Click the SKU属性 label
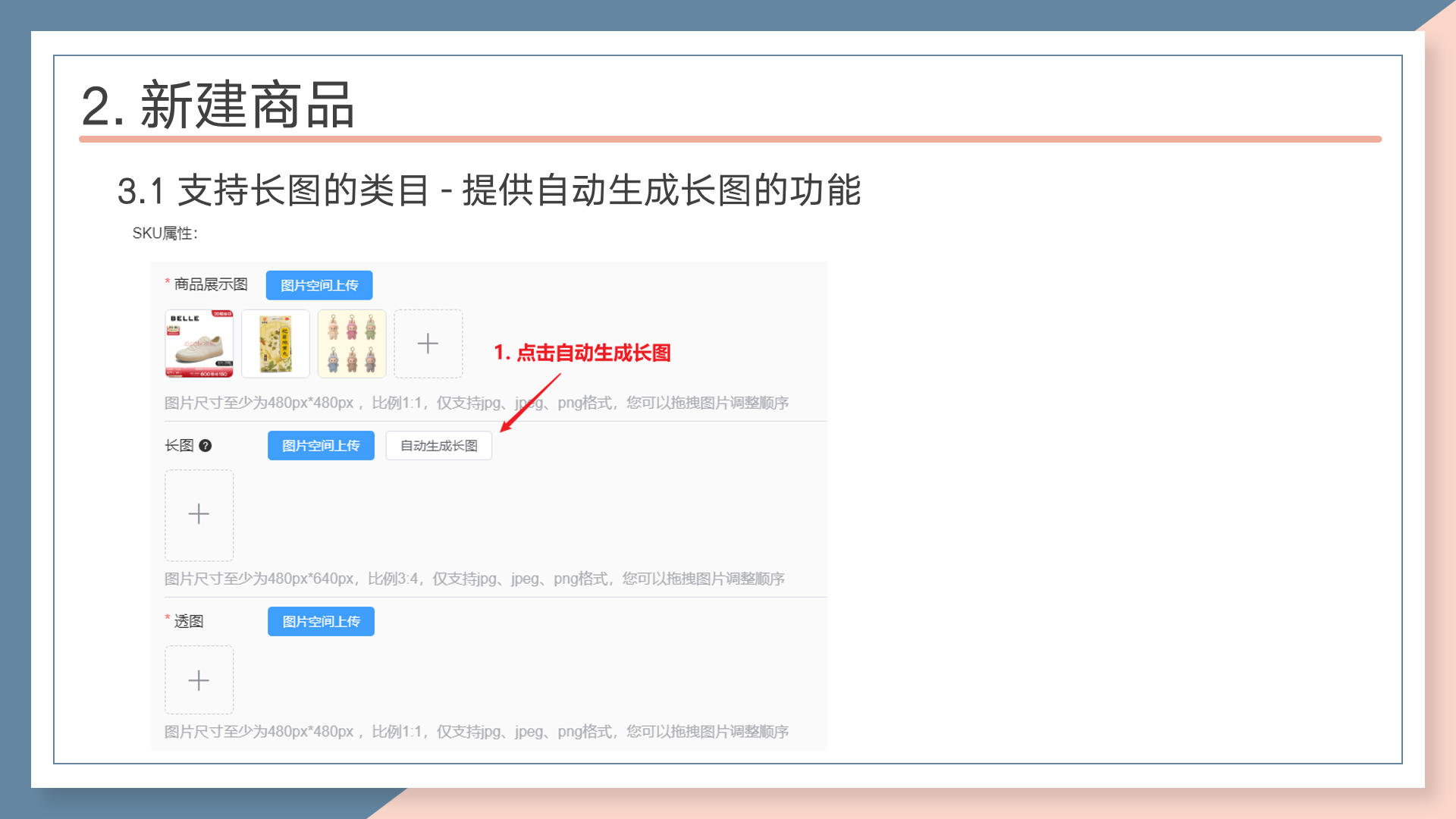 pyautogui.click(x=165, y=234)
